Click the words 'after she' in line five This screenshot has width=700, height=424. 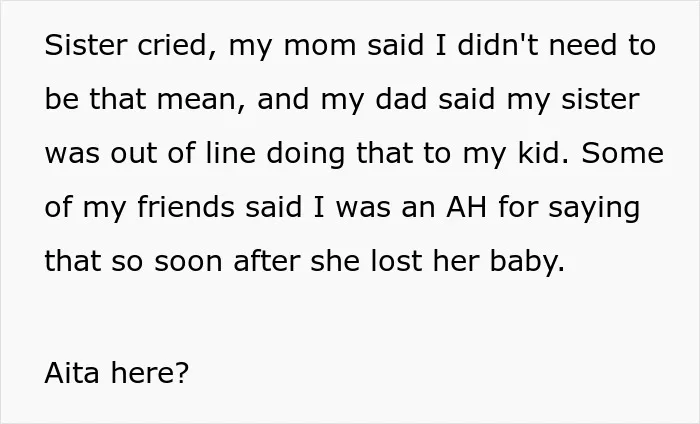point(296,261)
